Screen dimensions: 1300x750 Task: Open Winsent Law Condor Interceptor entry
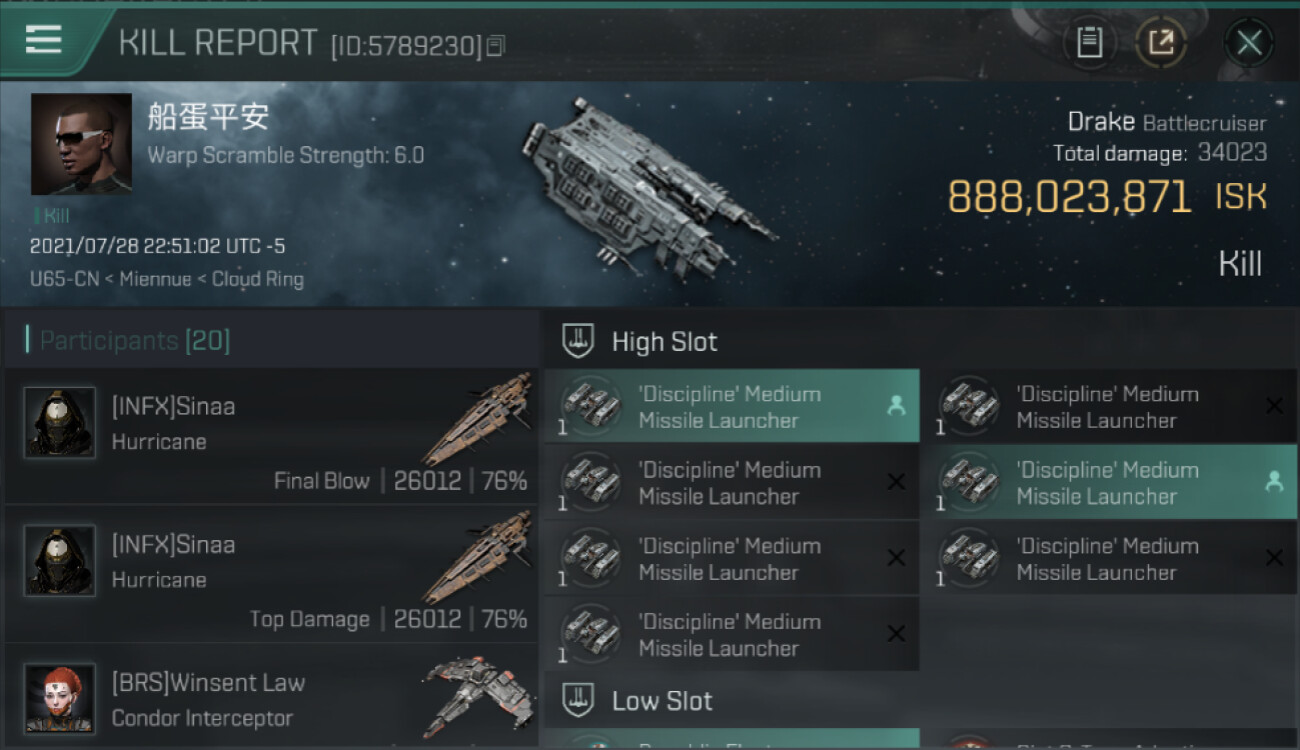271,697
